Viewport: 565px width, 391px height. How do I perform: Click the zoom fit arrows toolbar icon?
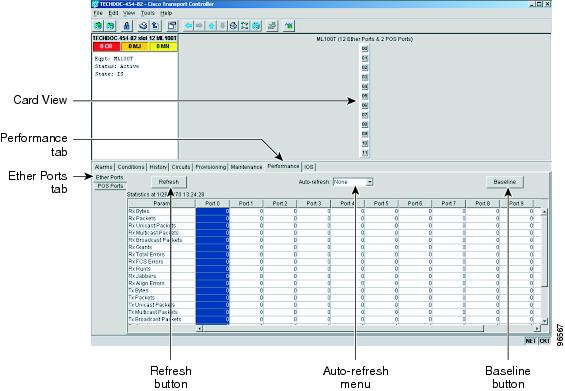pos(245,26)
